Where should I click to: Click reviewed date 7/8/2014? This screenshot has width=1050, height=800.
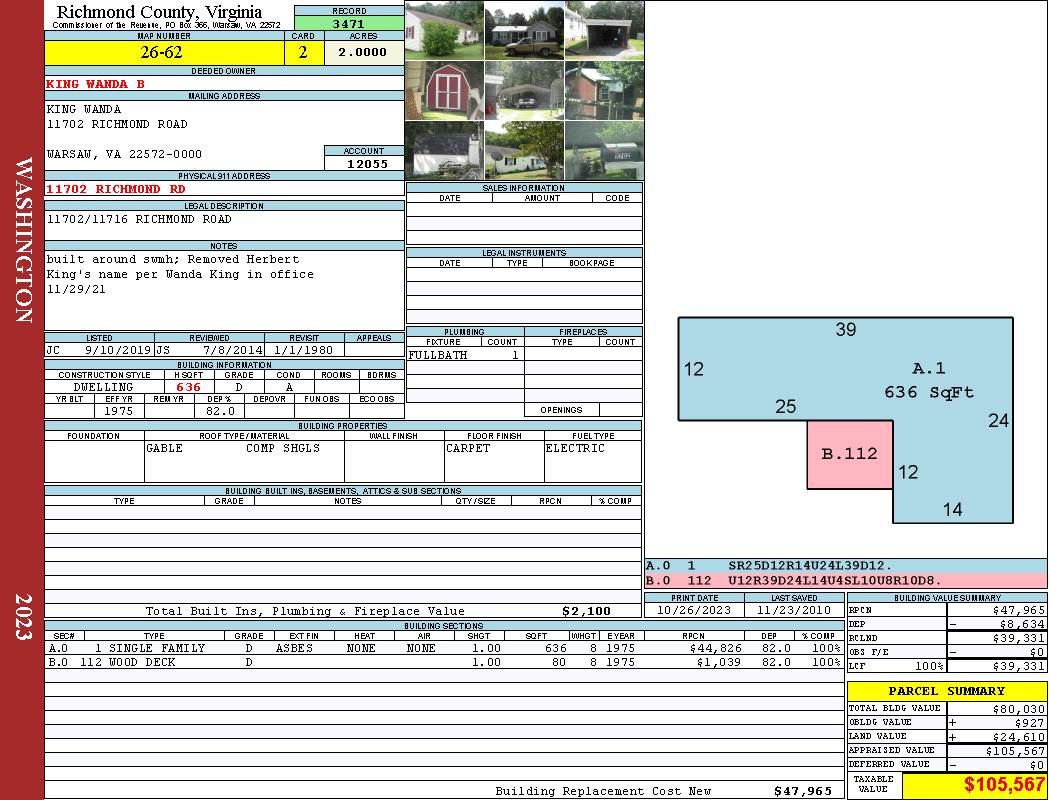pos(232,349)
